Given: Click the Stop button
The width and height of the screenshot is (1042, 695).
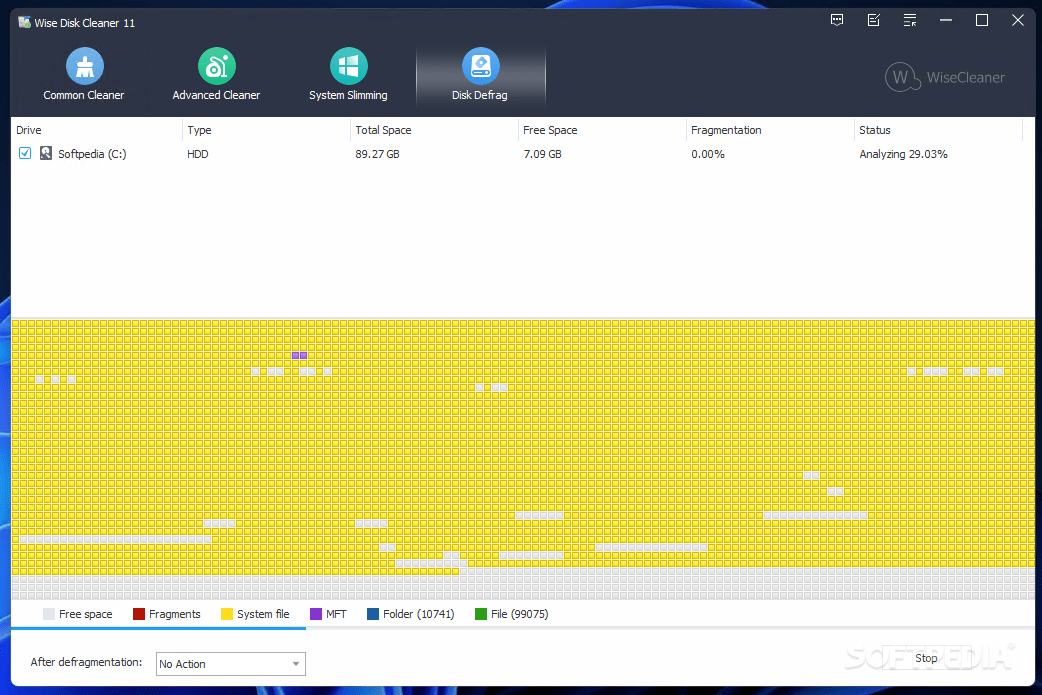Looking at the screenshot, I should [x=926, y=658].
